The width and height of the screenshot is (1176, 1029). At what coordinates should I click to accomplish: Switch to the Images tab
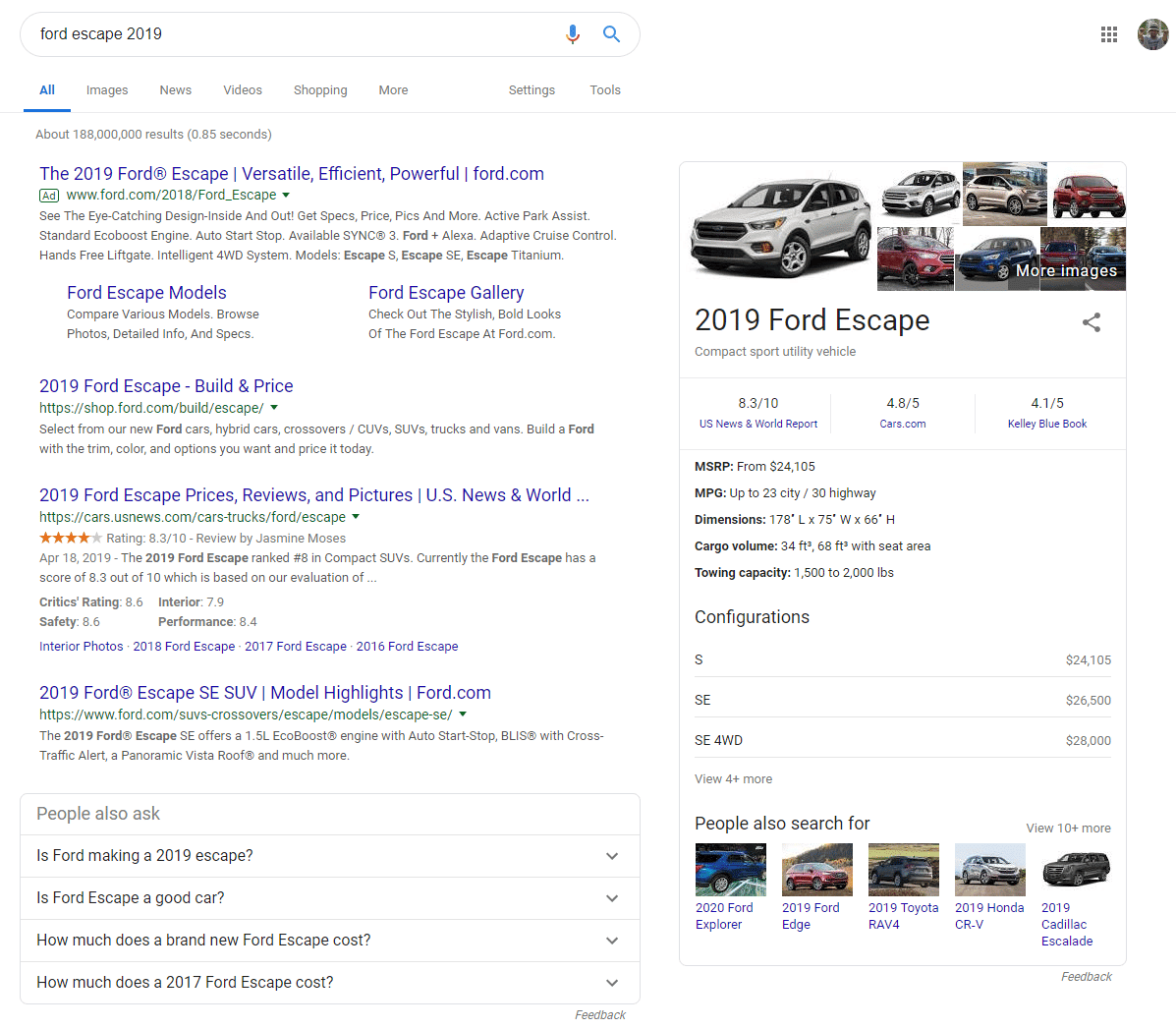pos(106,89)
